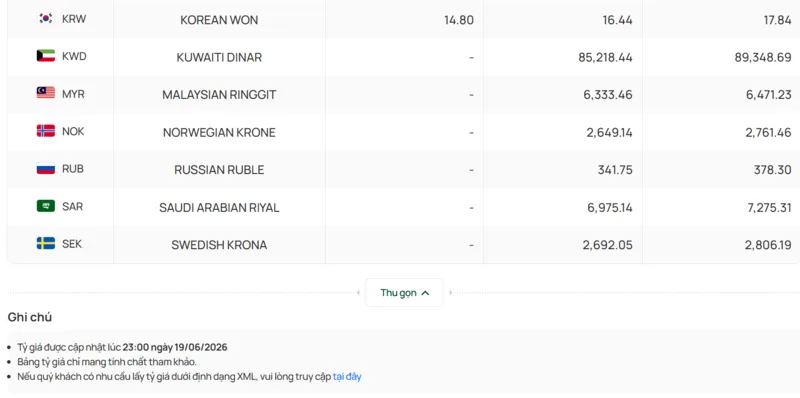Click the South Korea flag icon
This screenshot has width=800, height=398.
pyautogui.click(x=45, y=18)
